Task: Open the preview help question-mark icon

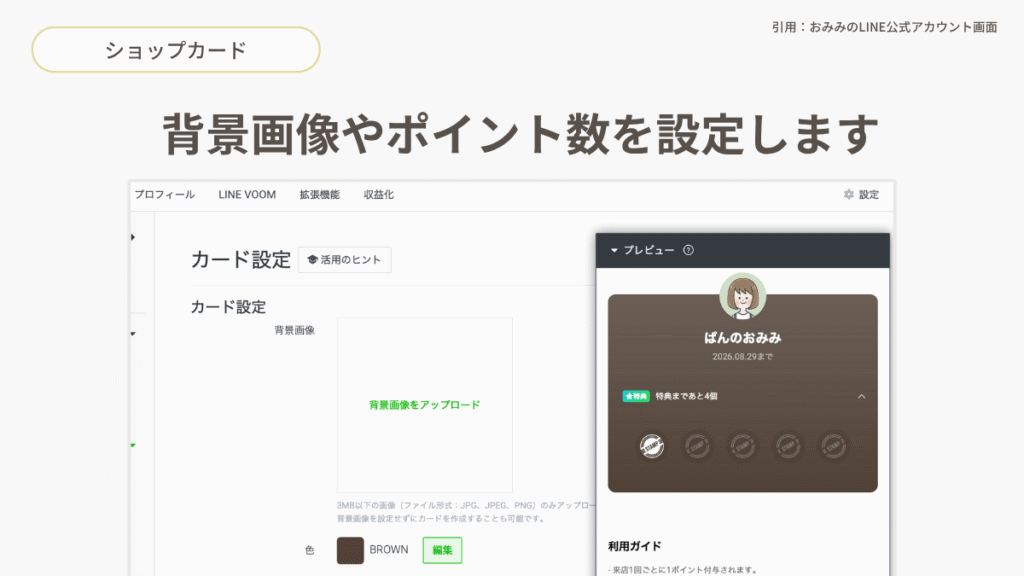Action: click(x=688, y=250)
